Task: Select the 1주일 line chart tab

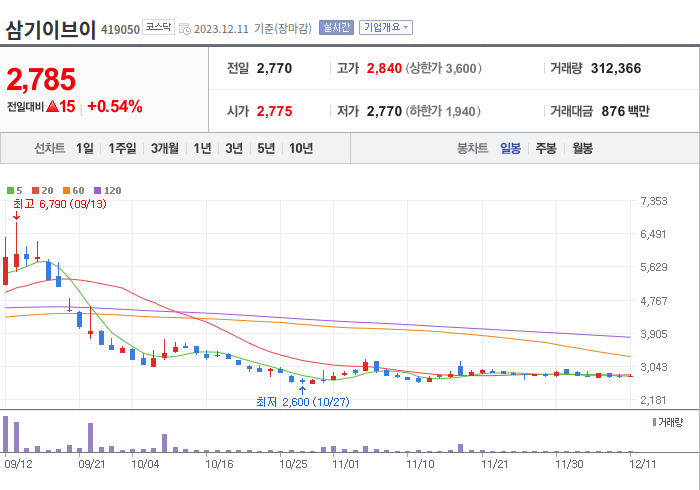Action: [x=122, y=148]
